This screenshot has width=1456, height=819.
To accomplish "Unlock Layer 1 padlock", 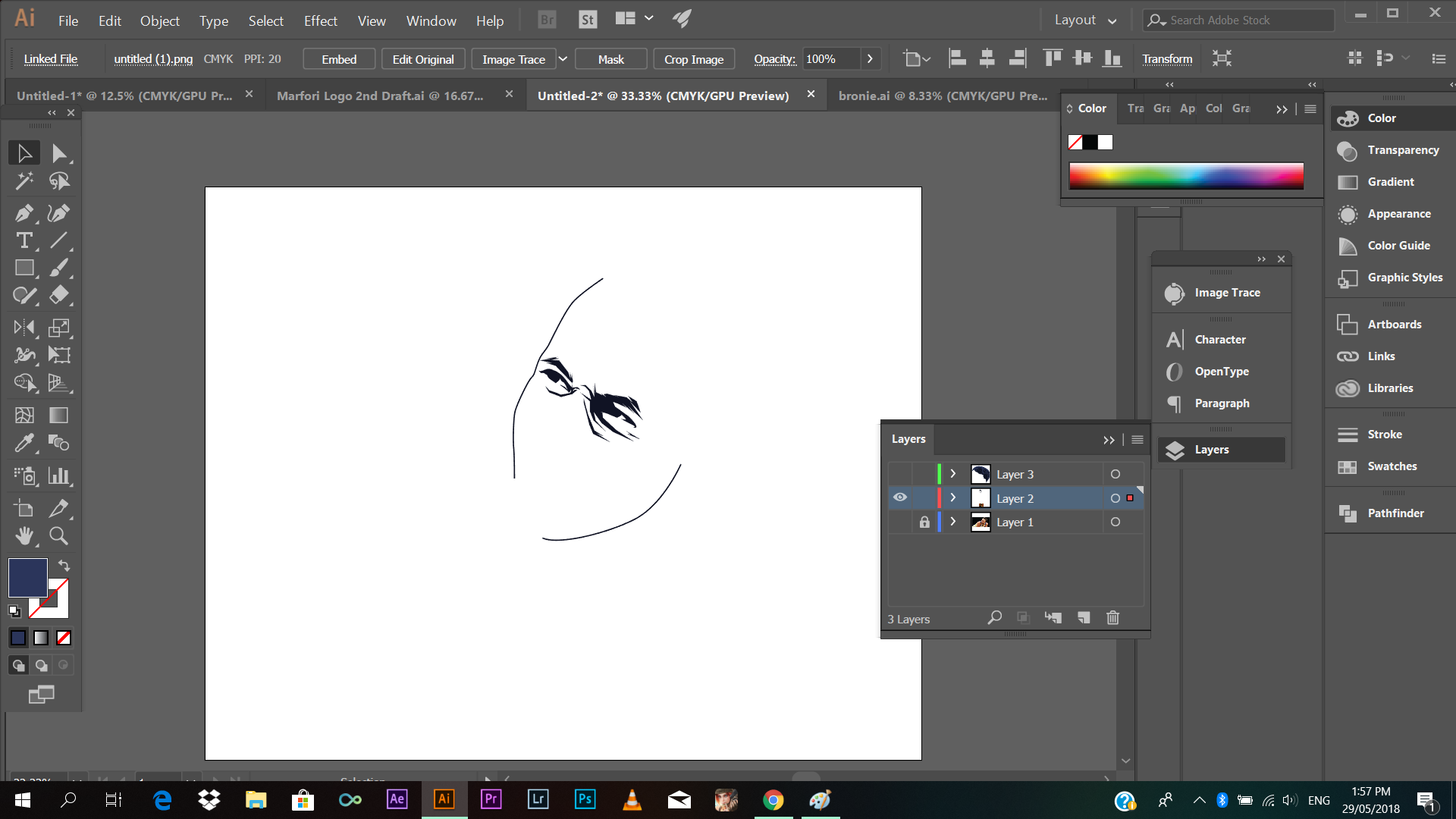I will (x=924, y=522).
